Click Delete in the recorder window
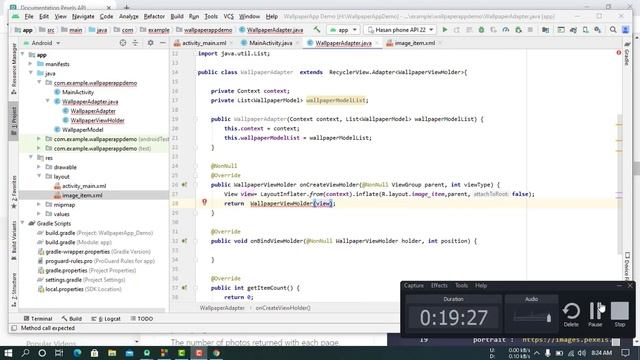 [571, 314]
